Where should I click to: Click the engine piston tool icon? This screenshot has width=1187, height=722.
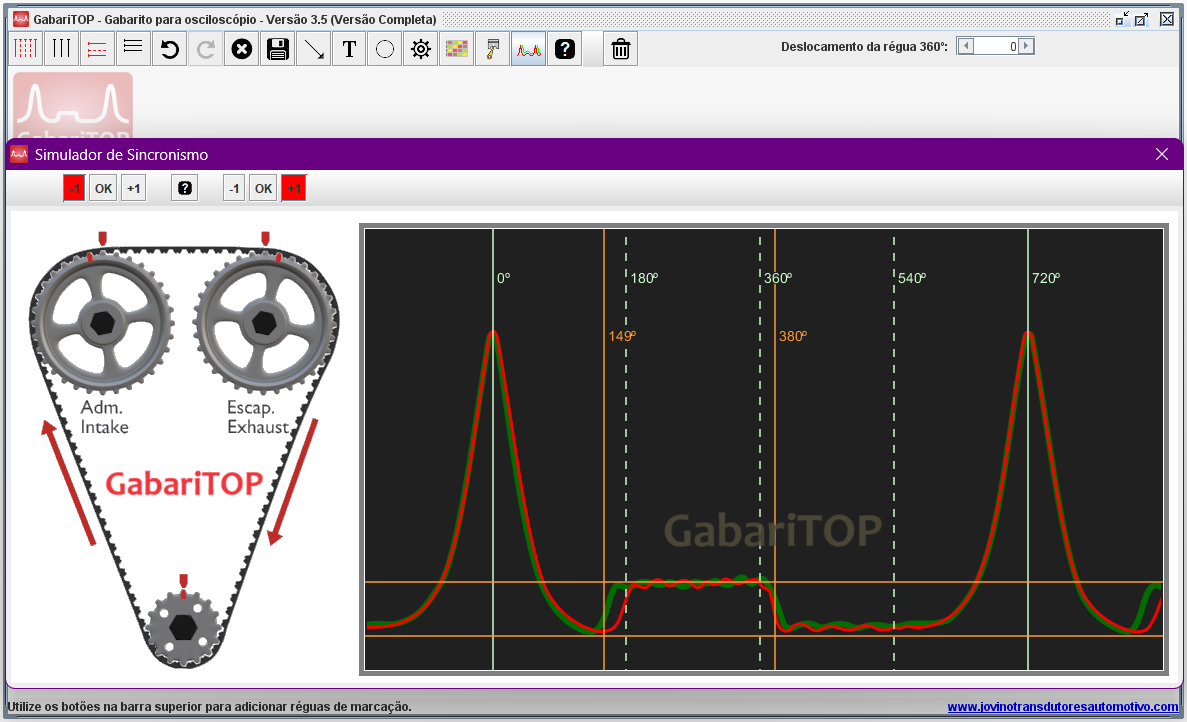(492, 49)
